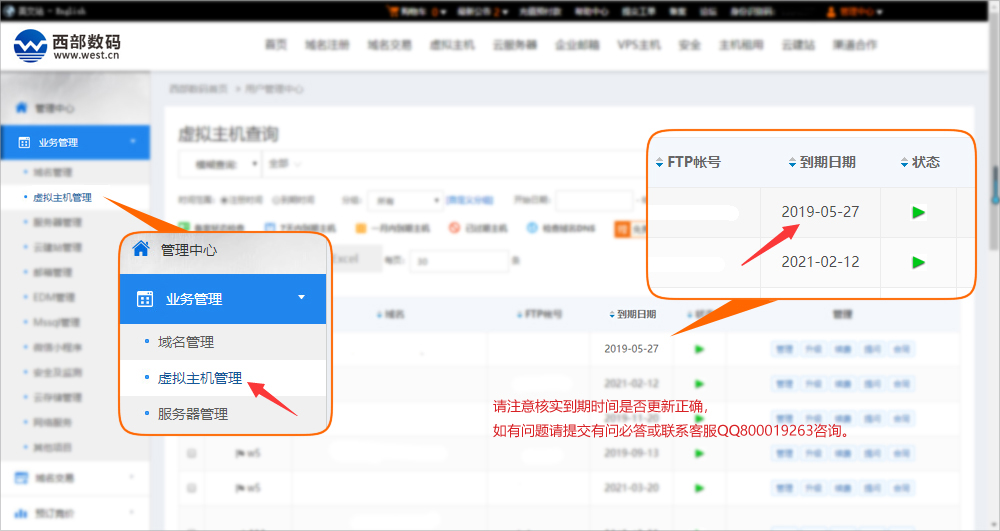The height and width of the screenshot is (531, 1000).
Task: Click the page's vertical scrollbar thumb
Action: click(x=994, y=185)
